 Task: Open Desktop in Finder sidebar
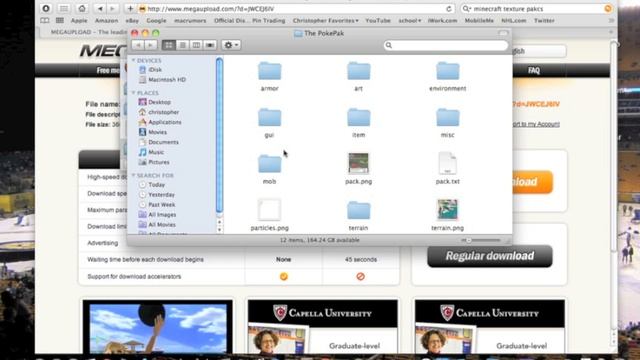pyautogui.click(x=155, y=102)
